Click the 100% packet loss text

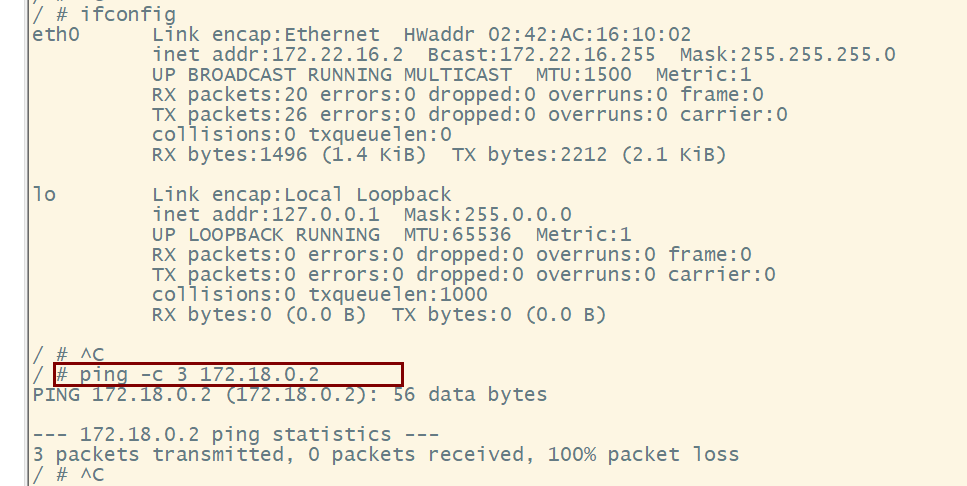point(643,455)
